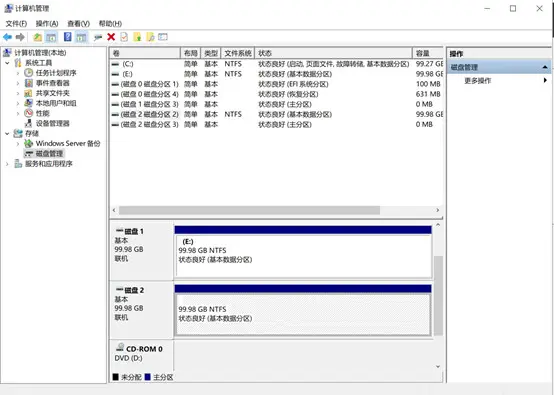Select the 任务计划程序 clock icon

tap(29, 73)
